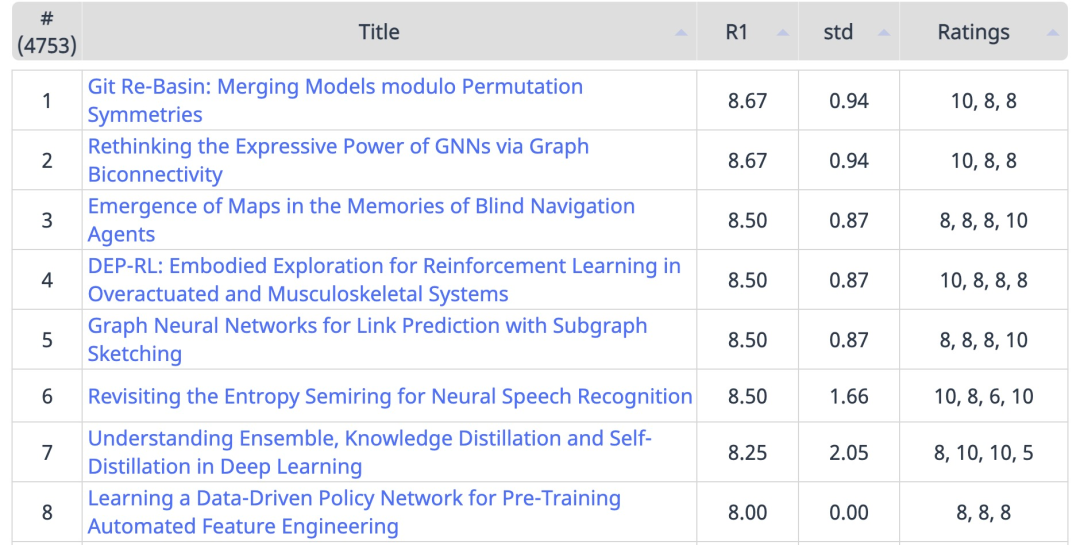Click std value 0.00 cell
The width and height of the screenshot is (1080, 545).
pos(848,512)
